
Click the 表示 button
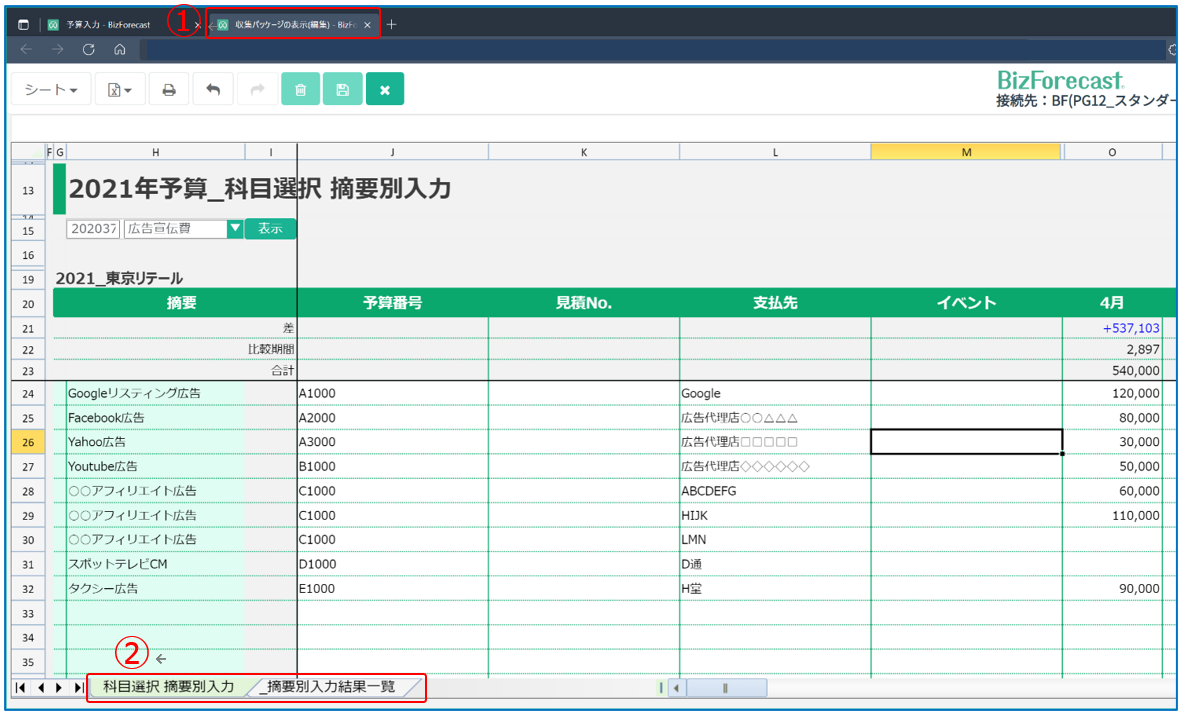[270, 229]
